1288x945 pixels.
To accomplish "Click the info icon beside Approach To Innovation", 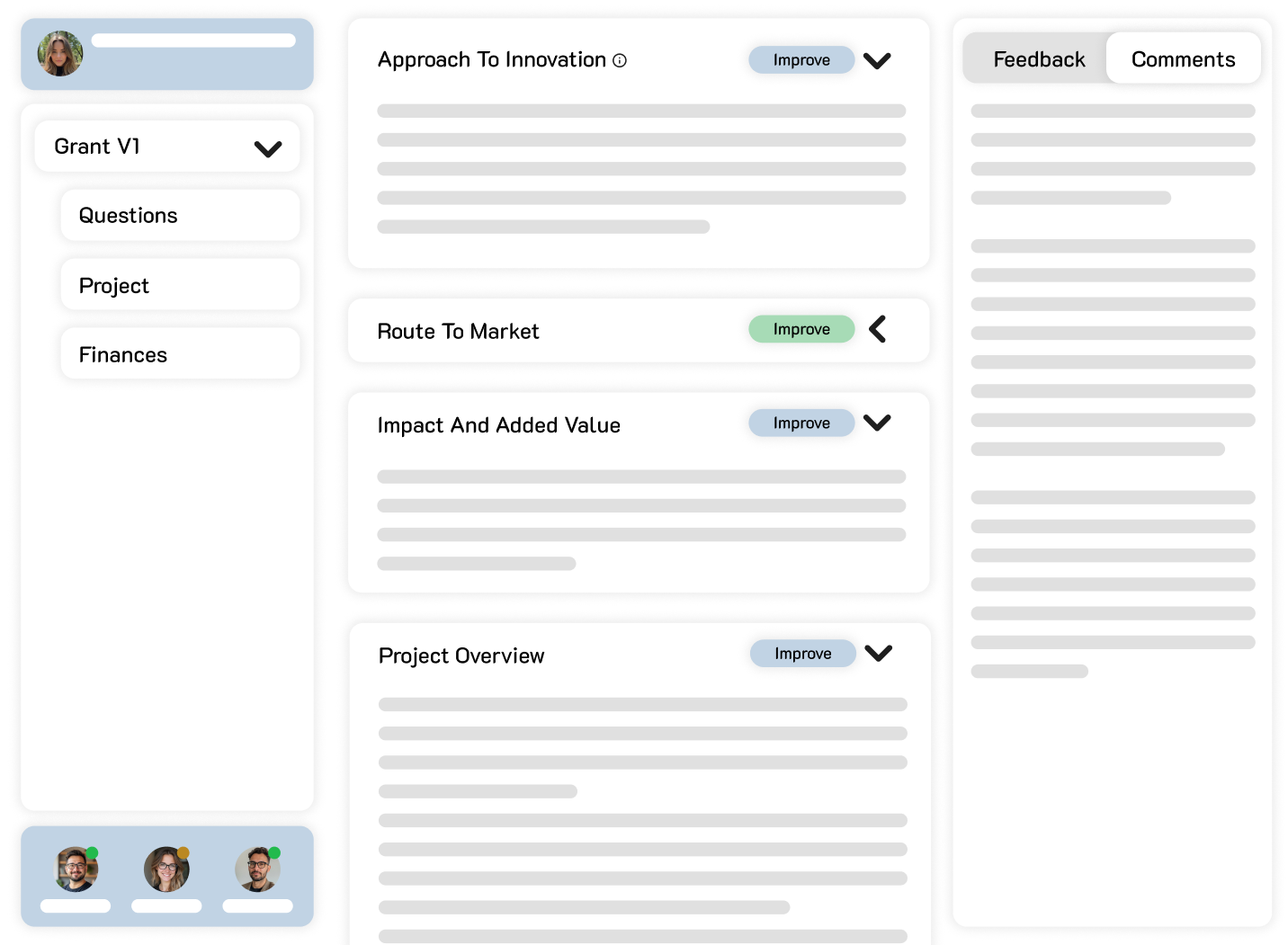I will pos(620,60).
